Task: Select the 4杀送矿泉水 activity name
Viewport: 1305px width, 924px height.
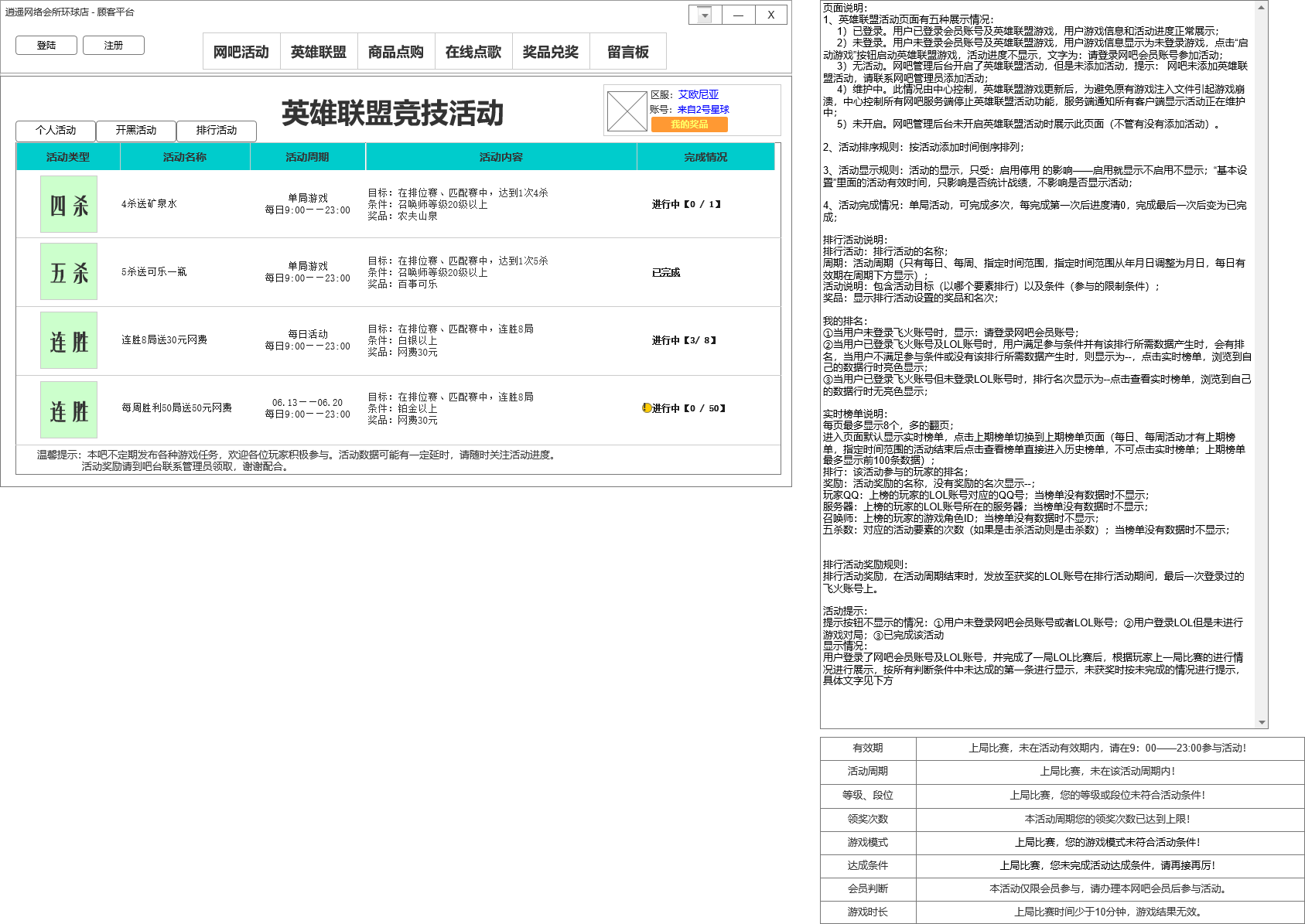Action: coord(149,204)
